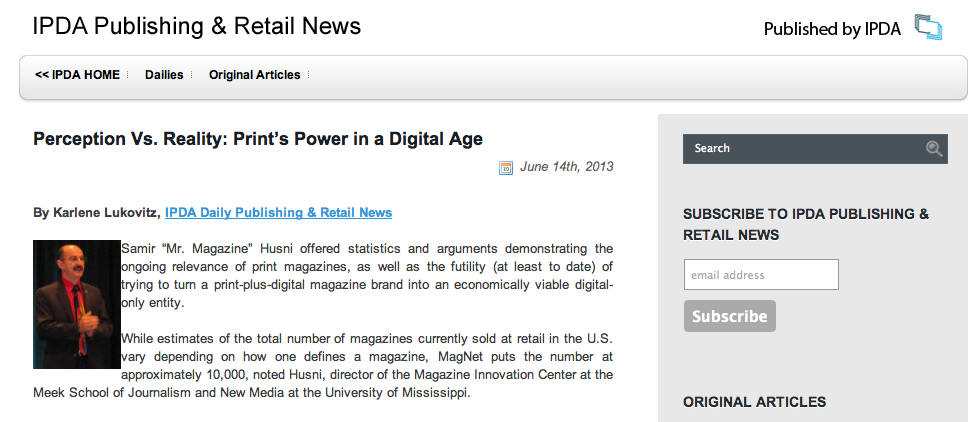973x422 pixels.
Task: Select the ORIGINAL ARTICLES sidebar heading
Action: click(x=754, y=402)
